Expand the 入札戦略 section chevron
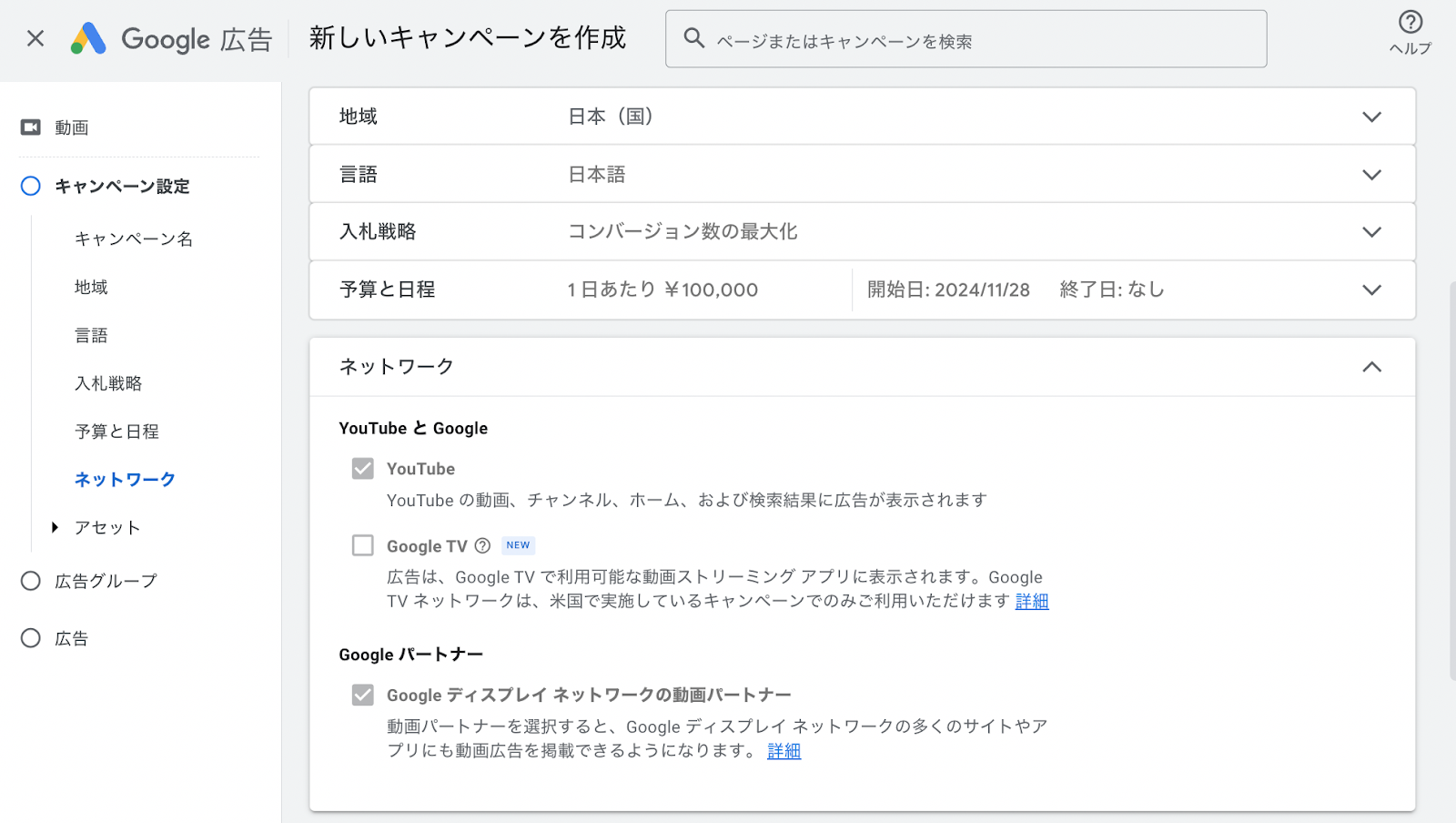1456x823 pixels. [1371, 231]
